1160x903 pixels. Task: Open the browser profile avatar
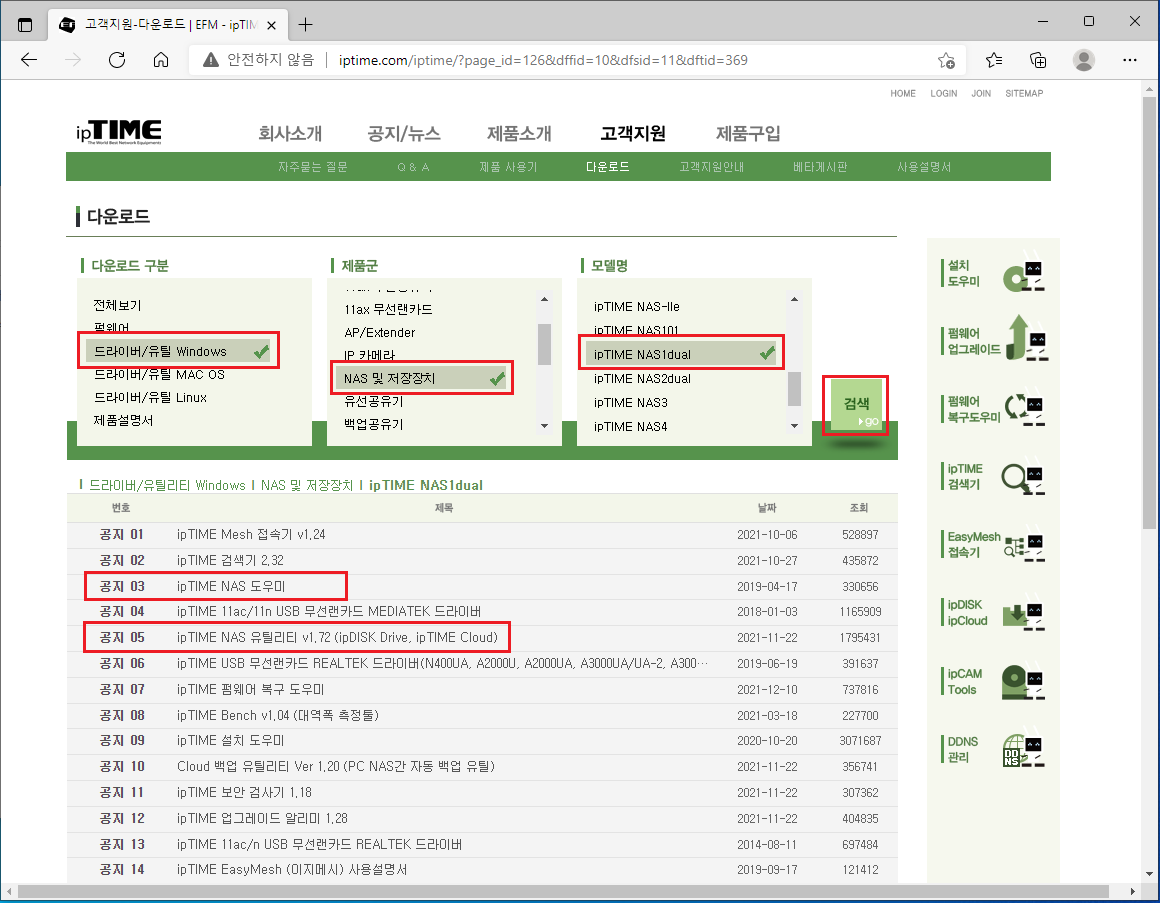coord(1084,60)
